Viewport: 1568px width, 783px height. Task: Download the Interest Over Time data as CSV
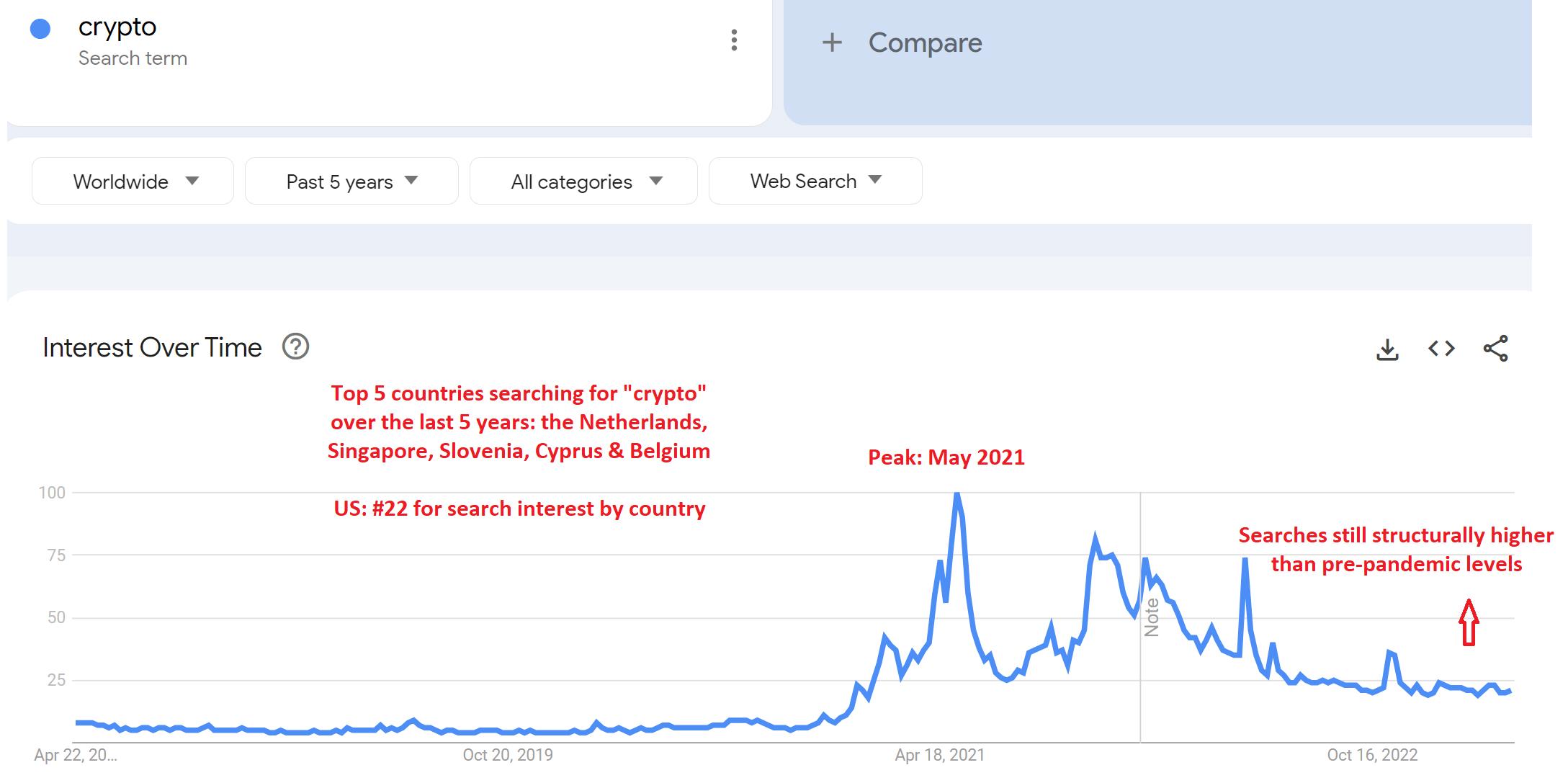pyautogui.click(x=1387, y=349)
